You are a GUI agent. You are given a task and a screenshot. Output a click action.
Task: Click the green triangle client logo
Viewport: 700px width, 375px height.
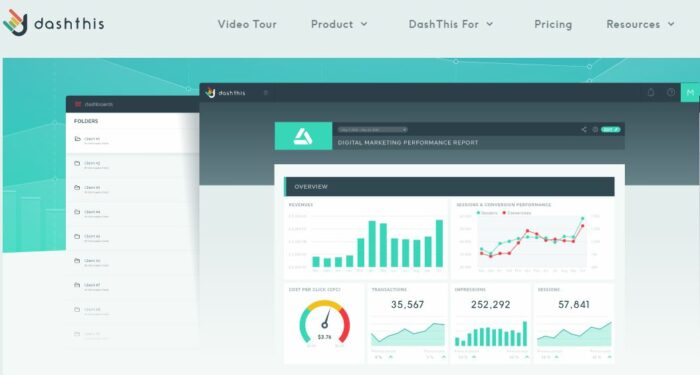(x=303, y=136)
